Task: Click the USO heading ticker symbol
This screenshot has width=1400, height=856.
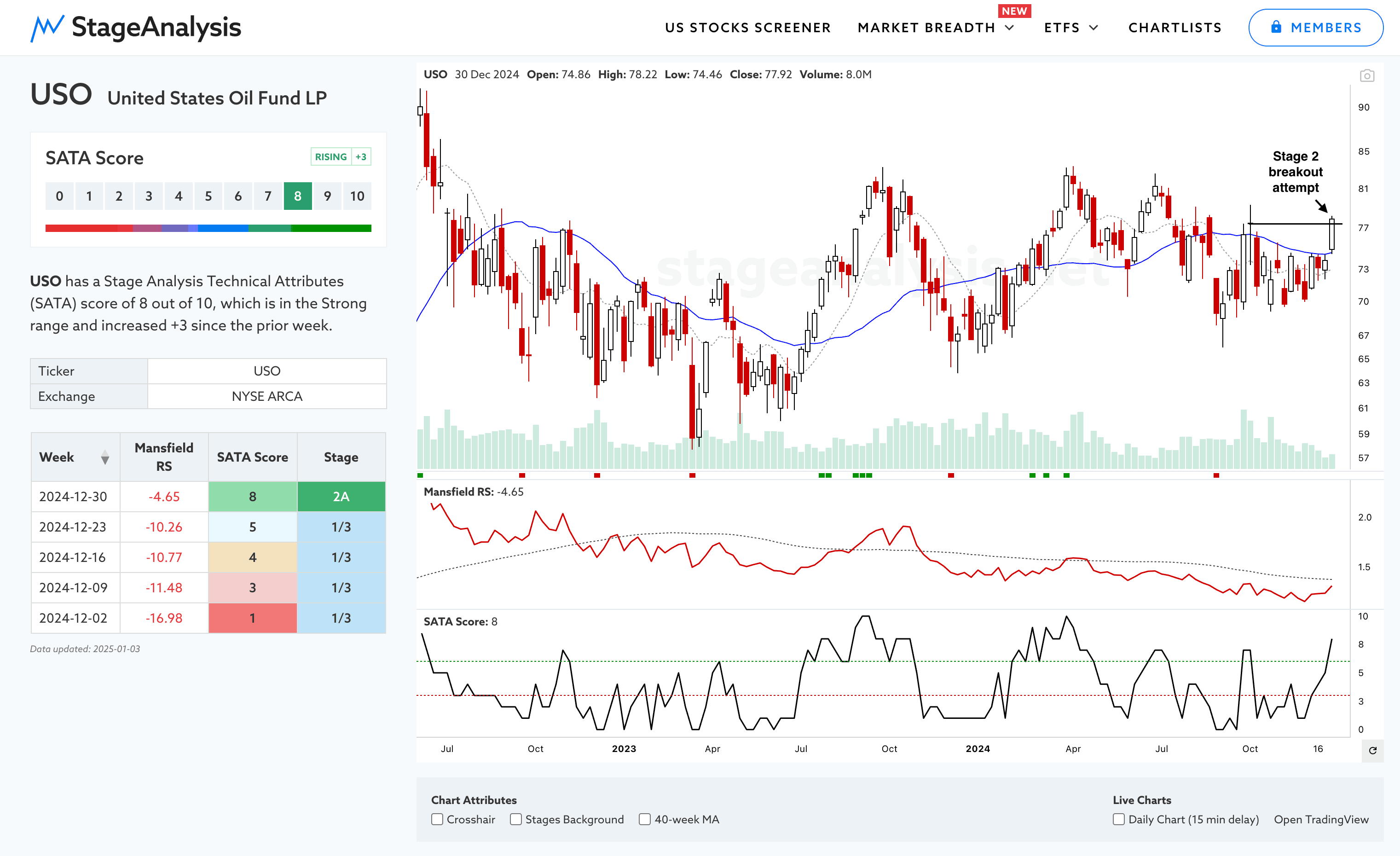Action: click(61, 94)
